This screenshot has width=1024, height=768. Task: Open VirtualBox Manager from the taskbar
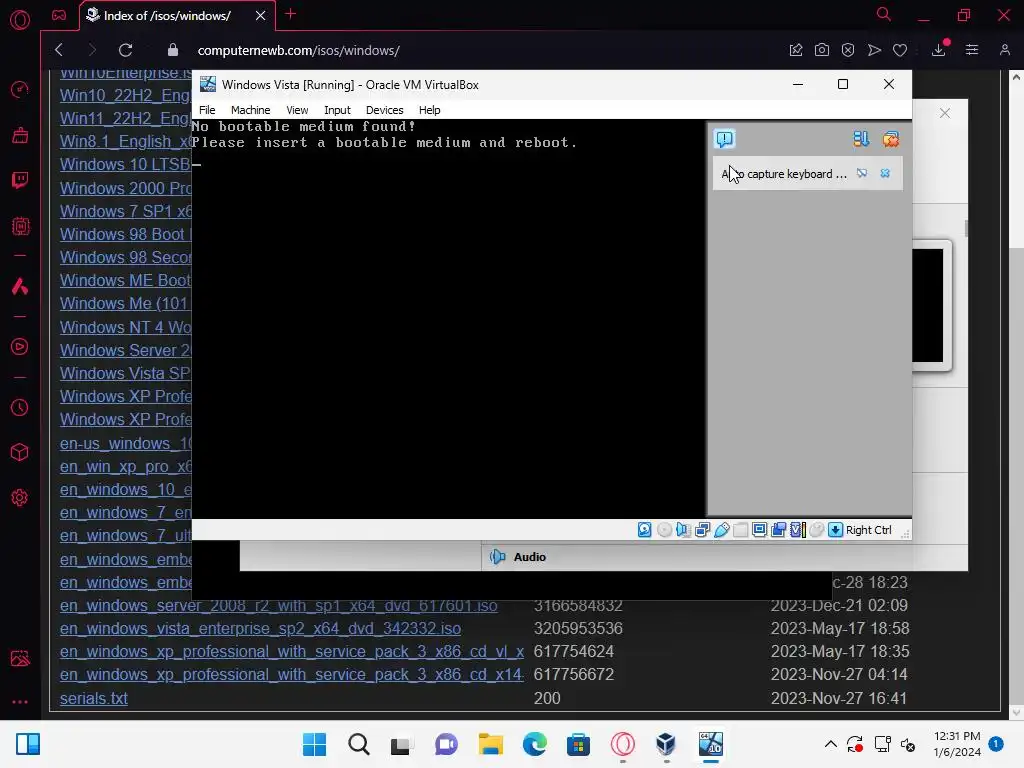coord(665,744)
